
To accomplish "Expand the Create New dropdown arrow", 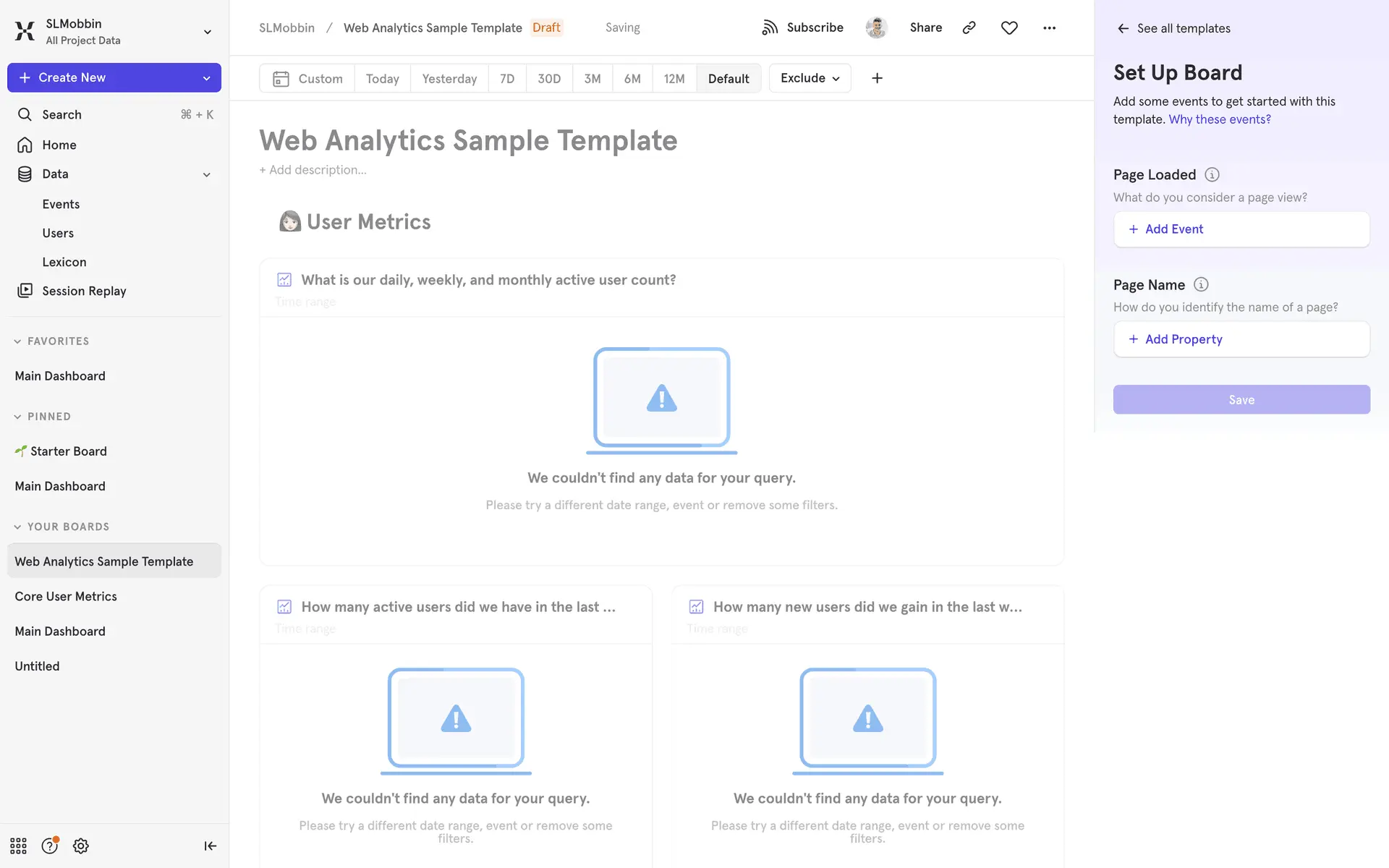I will [207, 77].
